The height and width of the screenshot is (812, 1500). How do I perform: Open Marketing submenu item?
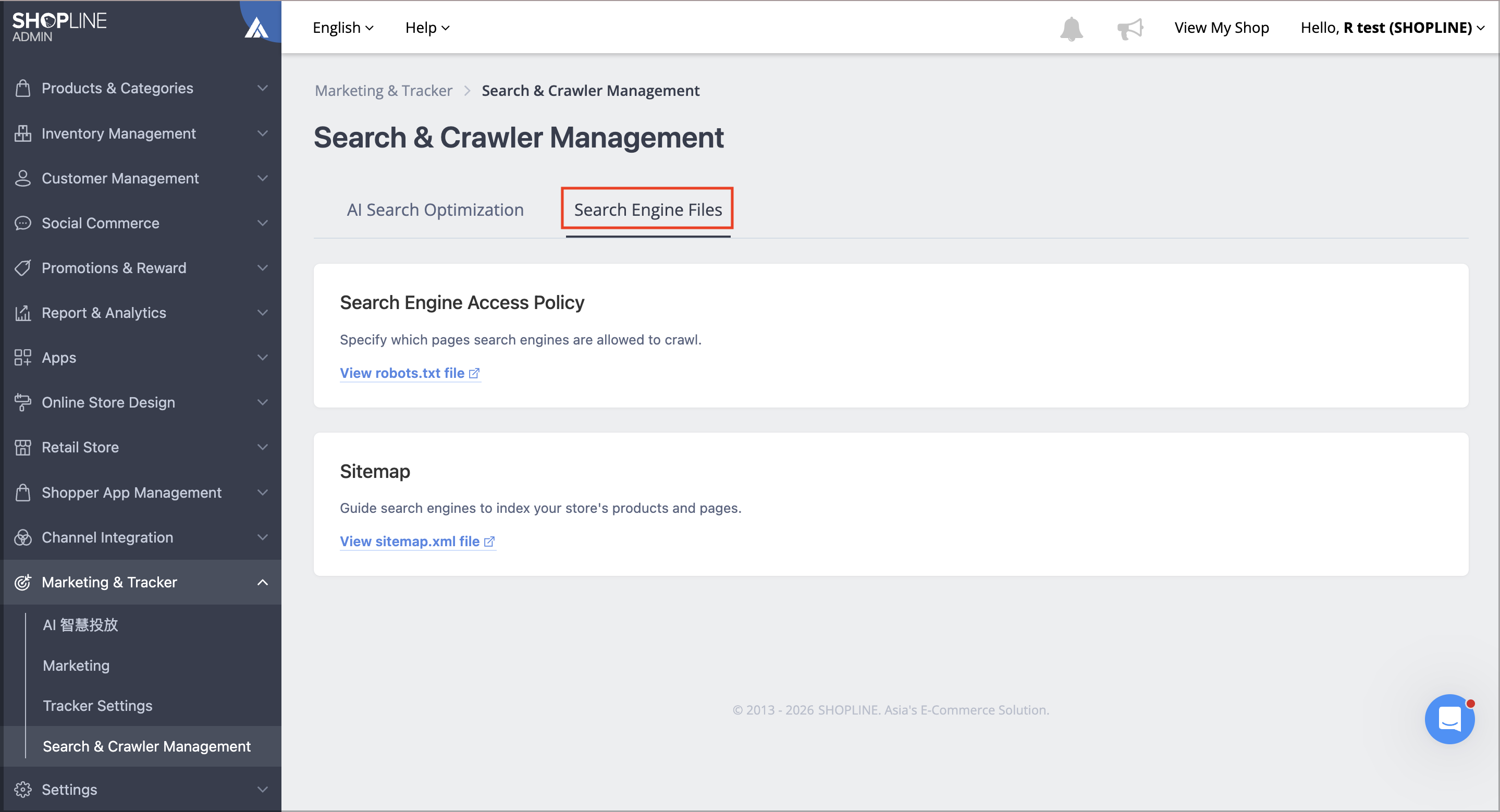coord(76,666)
